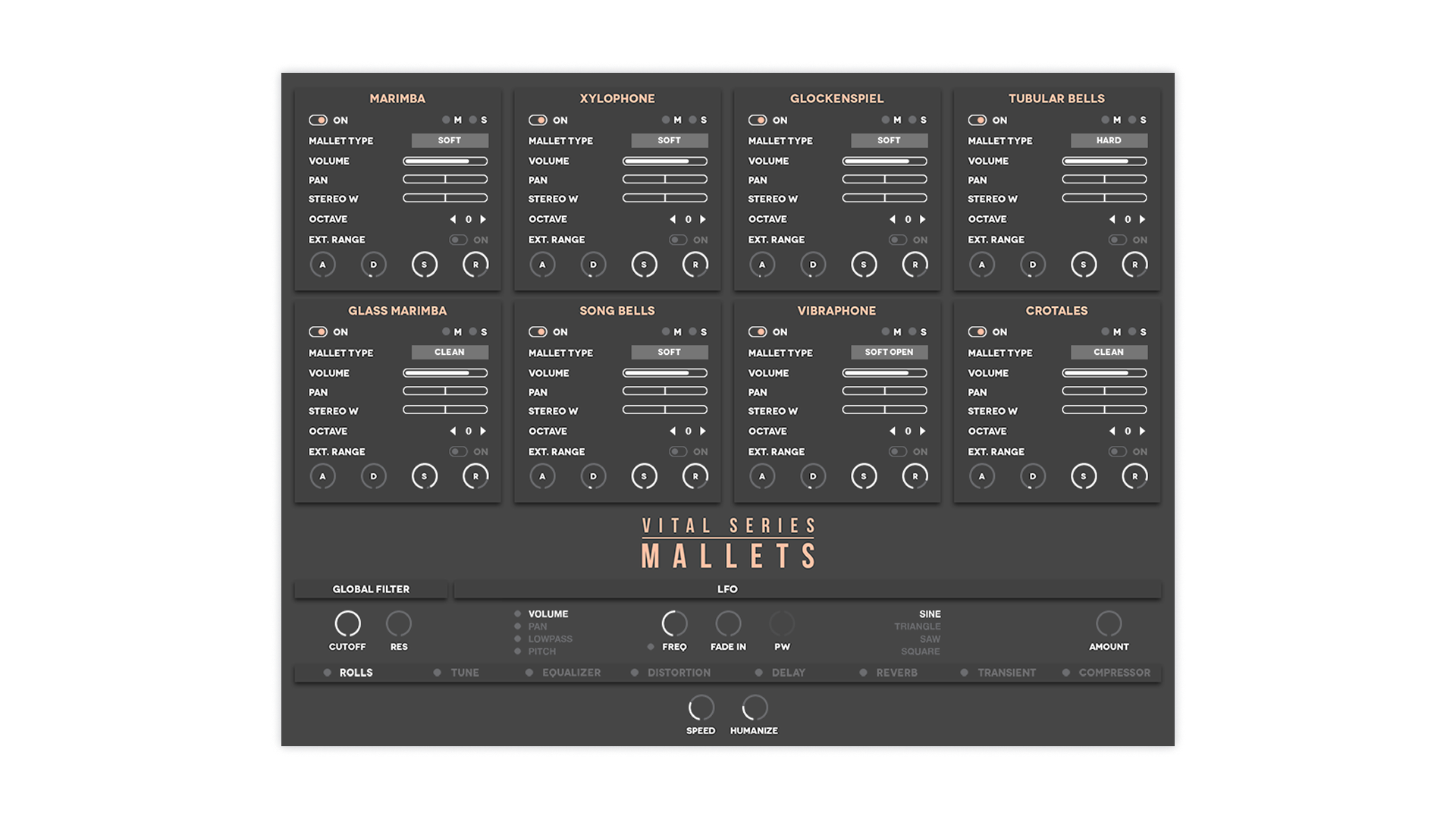Click the Xylophone Decay knob

pos(593,265)
